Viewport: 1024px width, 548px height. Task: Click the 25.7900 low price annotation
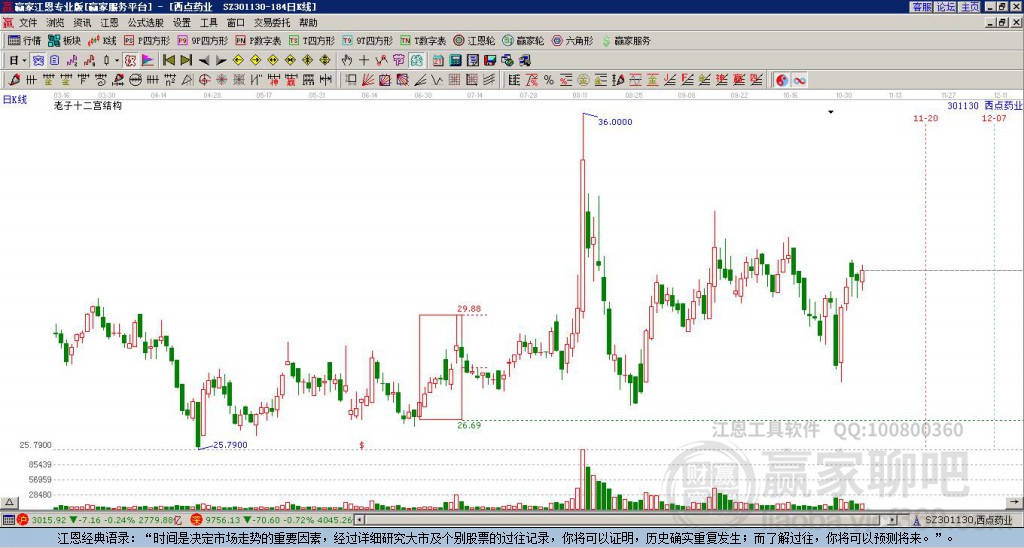click(231, 445)
